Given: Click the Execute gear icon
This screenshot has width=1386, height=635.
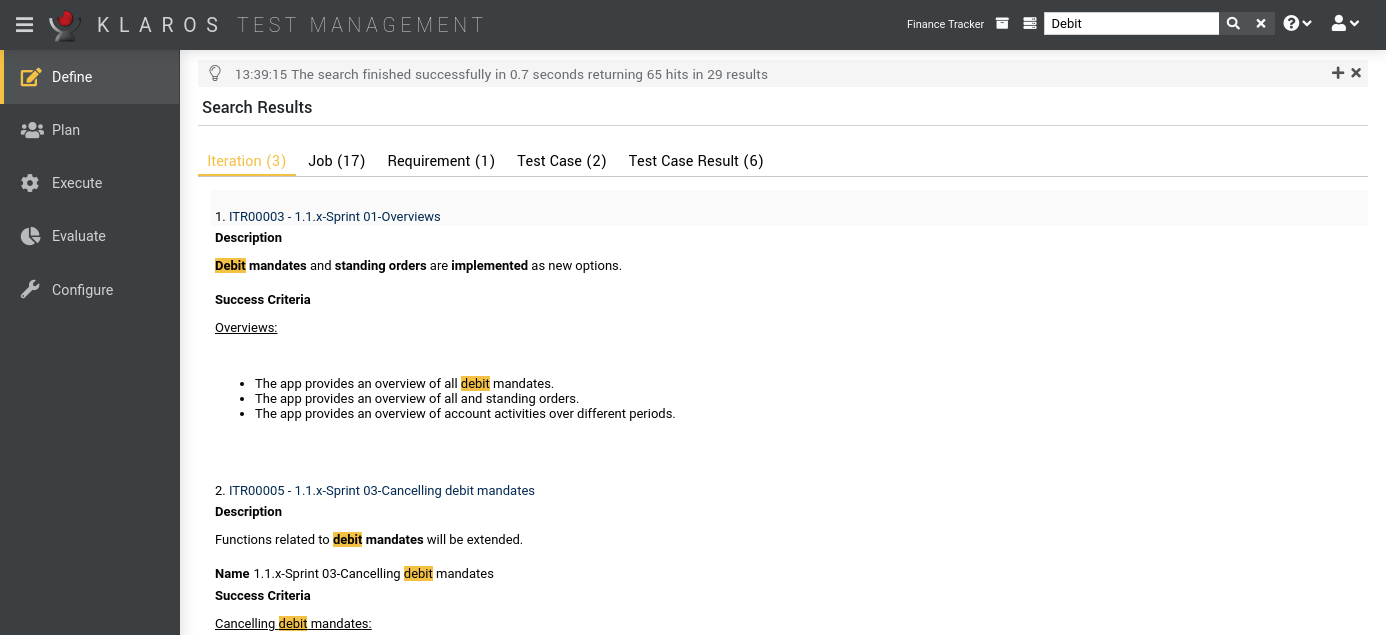Looking at the screenshot, I should pos(31,183).
